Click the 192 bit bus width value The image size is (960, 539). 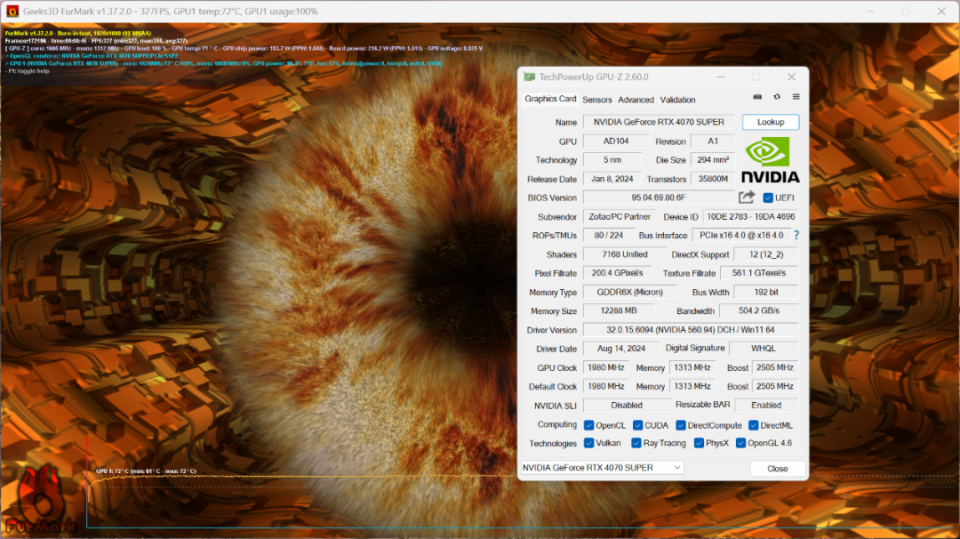point(766,292)
